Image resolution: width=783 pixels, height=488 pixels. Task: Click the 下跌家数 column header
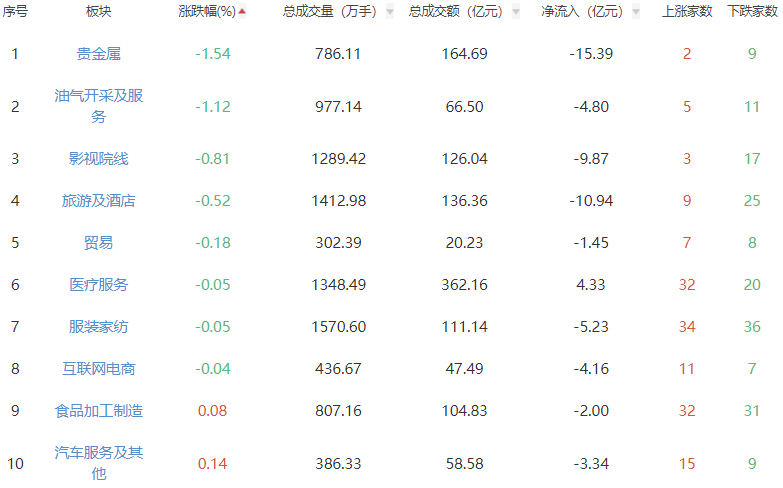pos(752,12)
